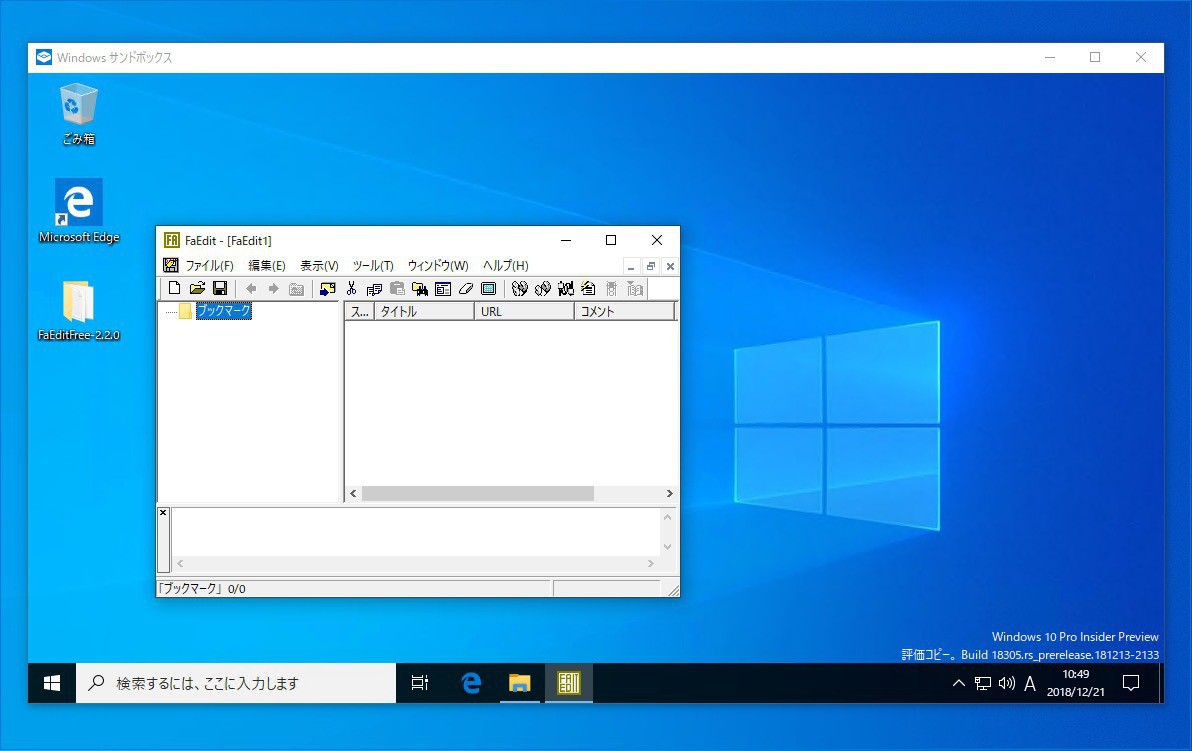The width and height of the screenshot is (1192, 751).
Task: Sort by the タイトル column header
Action: pyautogui.click(x=424, y=312)
